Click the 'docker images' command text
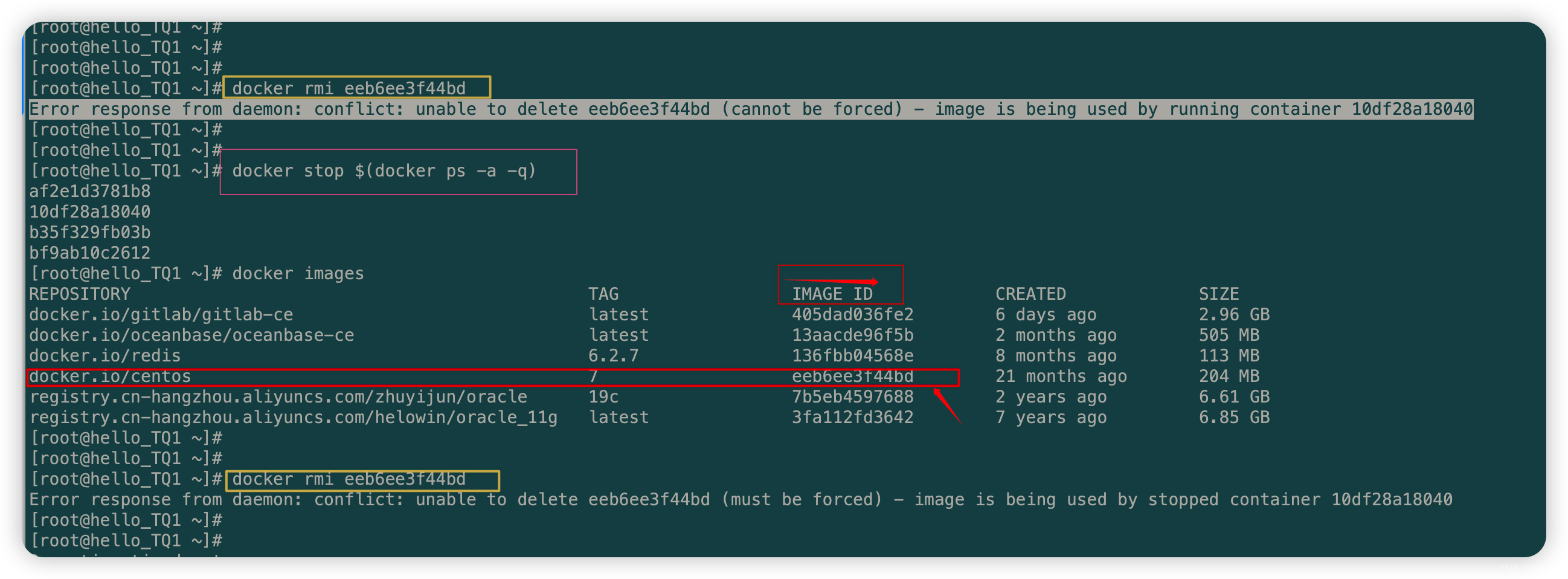The height and width of the screenshot is (579, 1568). coord(298,274)
